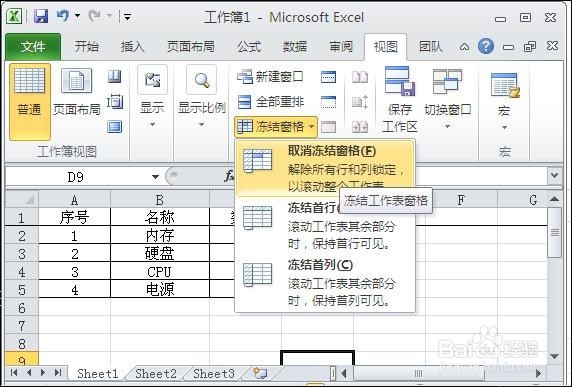Select the 页面布局 view button

tap(76, 92)
